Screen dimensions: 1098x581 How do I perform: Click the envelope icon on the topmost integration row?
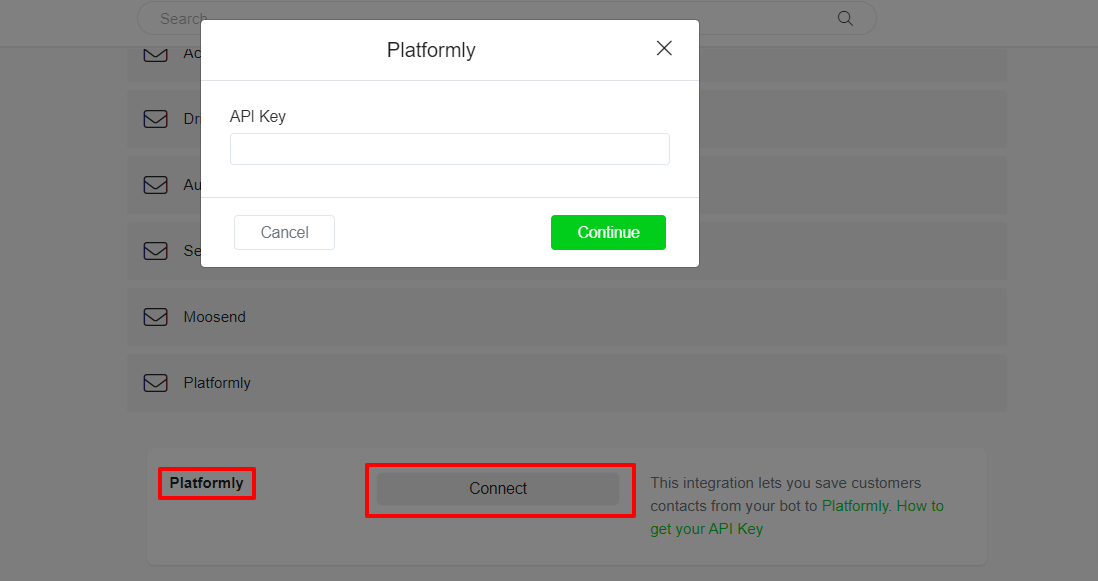tap(155, 53)
